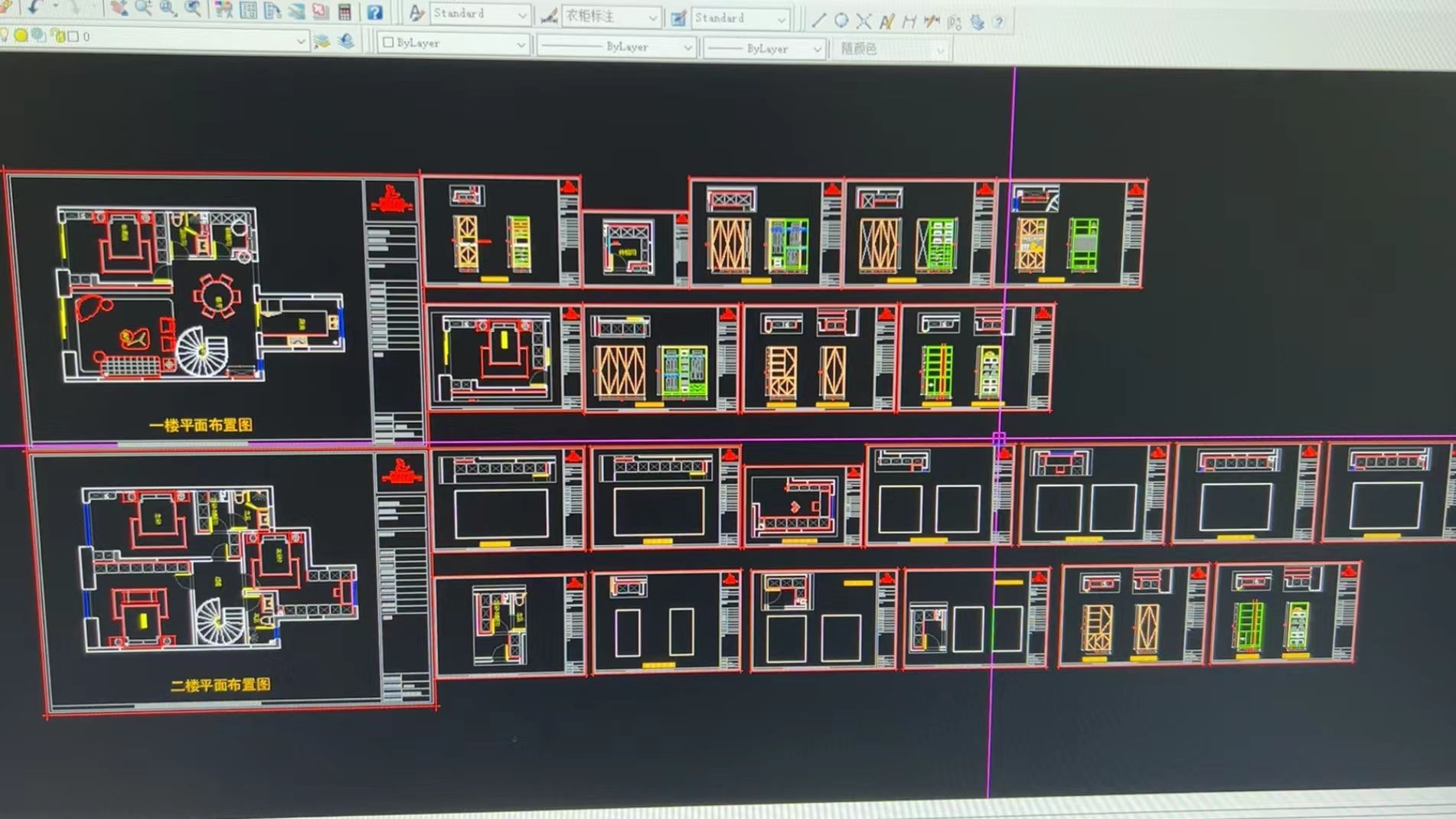The image size is (1456, 819).
Task: Open the Tool Palettes icon
Action: 273,10
